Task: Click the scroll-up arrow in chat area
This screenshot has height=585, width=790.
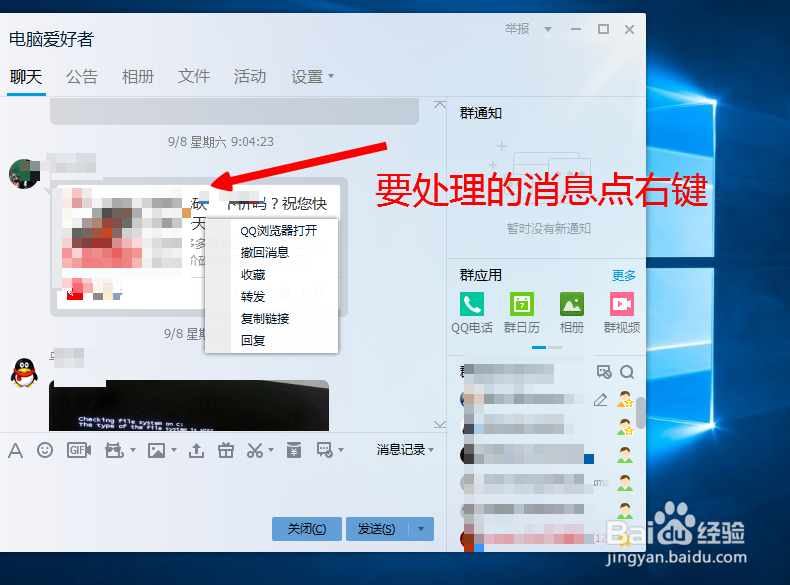Action: (440, 104)
